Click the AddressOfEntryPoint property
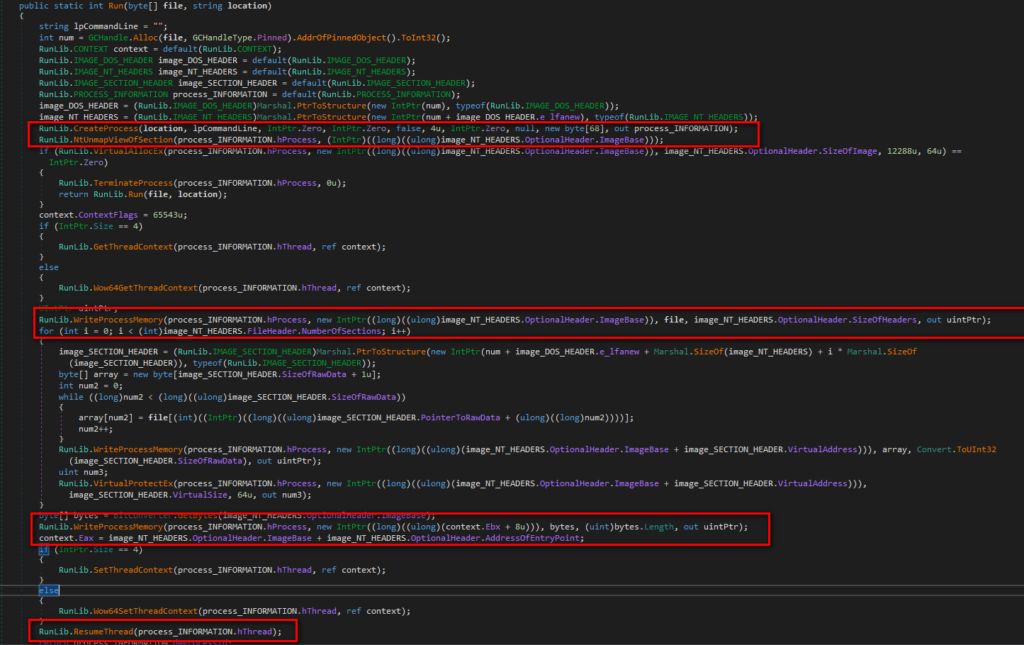Image resolution: width=1024 pixels, height=645 pixels. point(530,539)
